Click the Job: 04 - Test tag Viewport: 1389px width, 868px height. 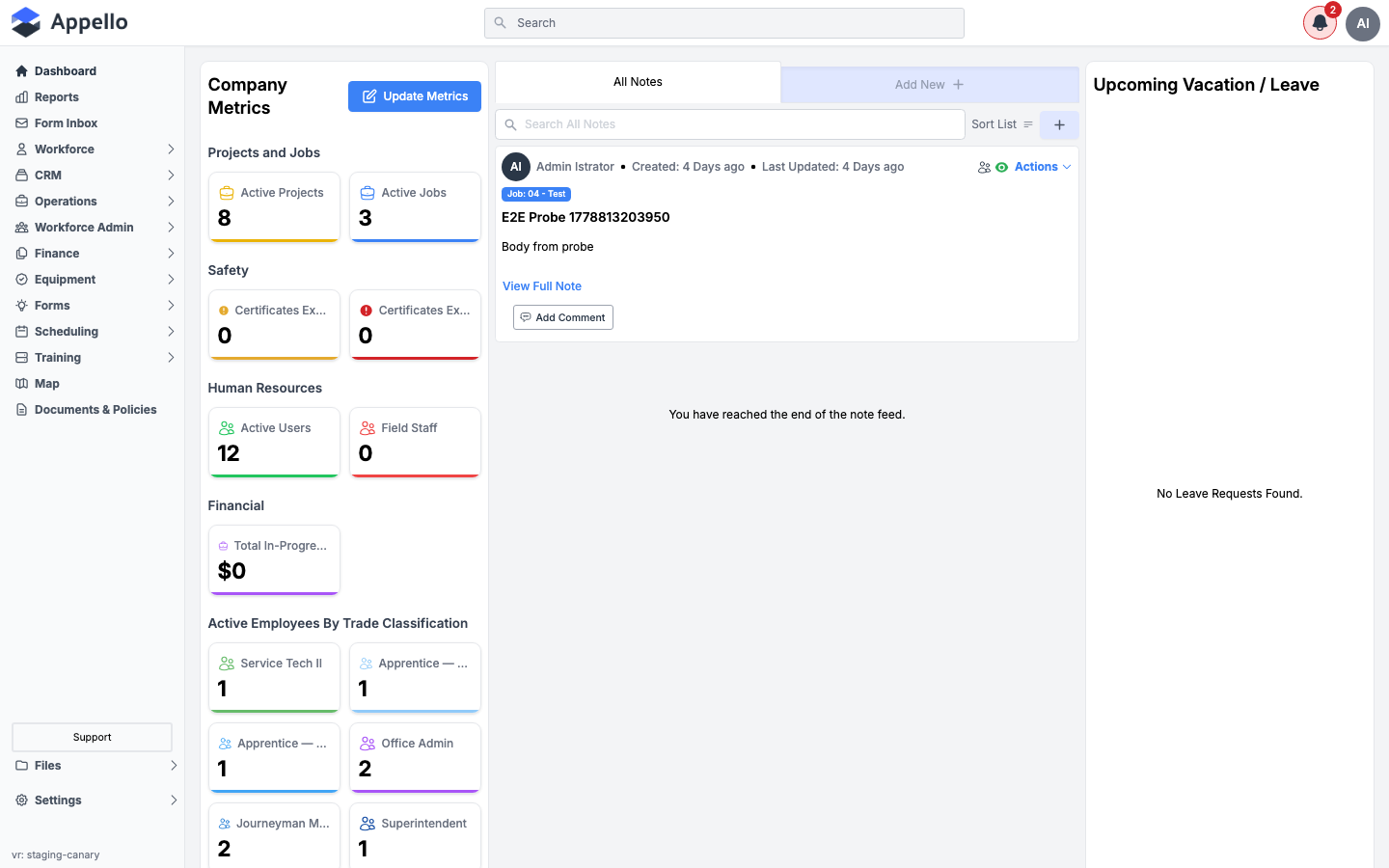click(x=536, y=194)
